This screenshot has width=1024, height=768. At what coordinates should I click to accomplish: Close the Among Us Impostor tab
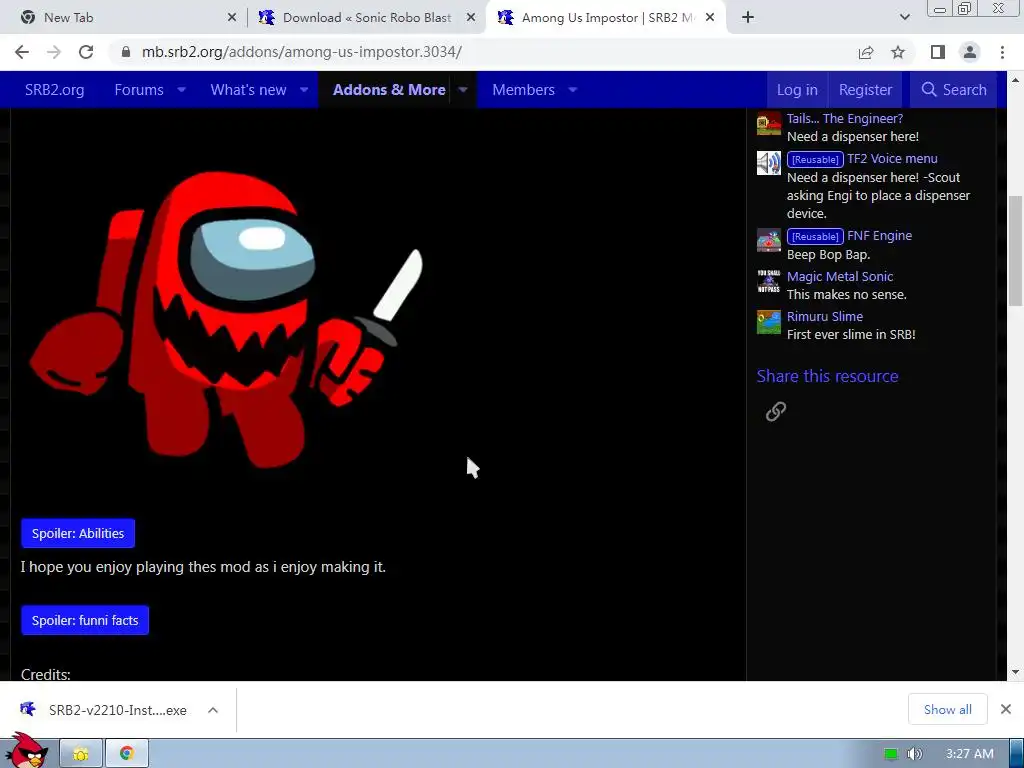[710, 18]
